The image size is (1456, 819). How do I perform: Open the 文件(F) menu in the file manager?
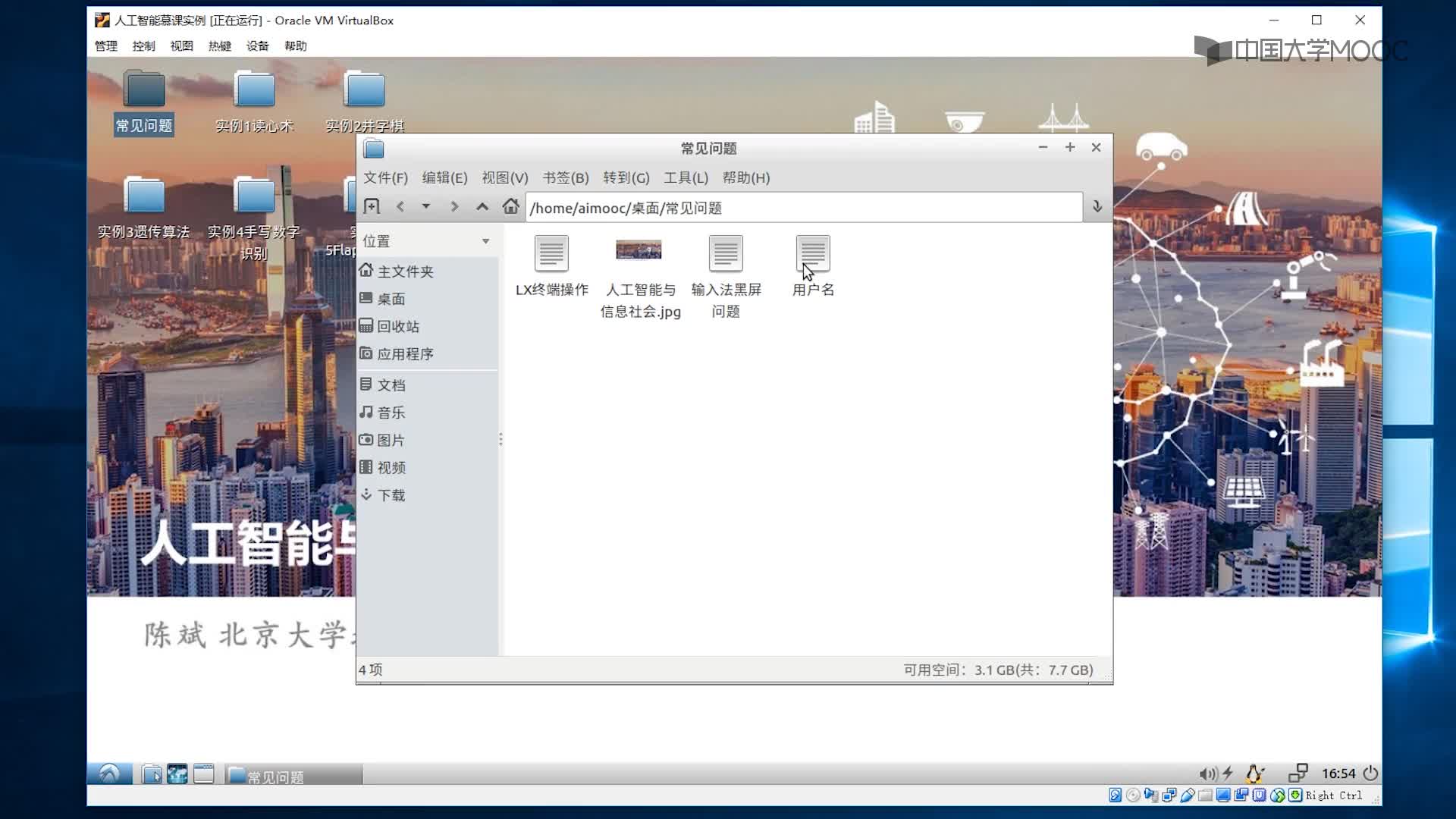[x=385, y=177]
